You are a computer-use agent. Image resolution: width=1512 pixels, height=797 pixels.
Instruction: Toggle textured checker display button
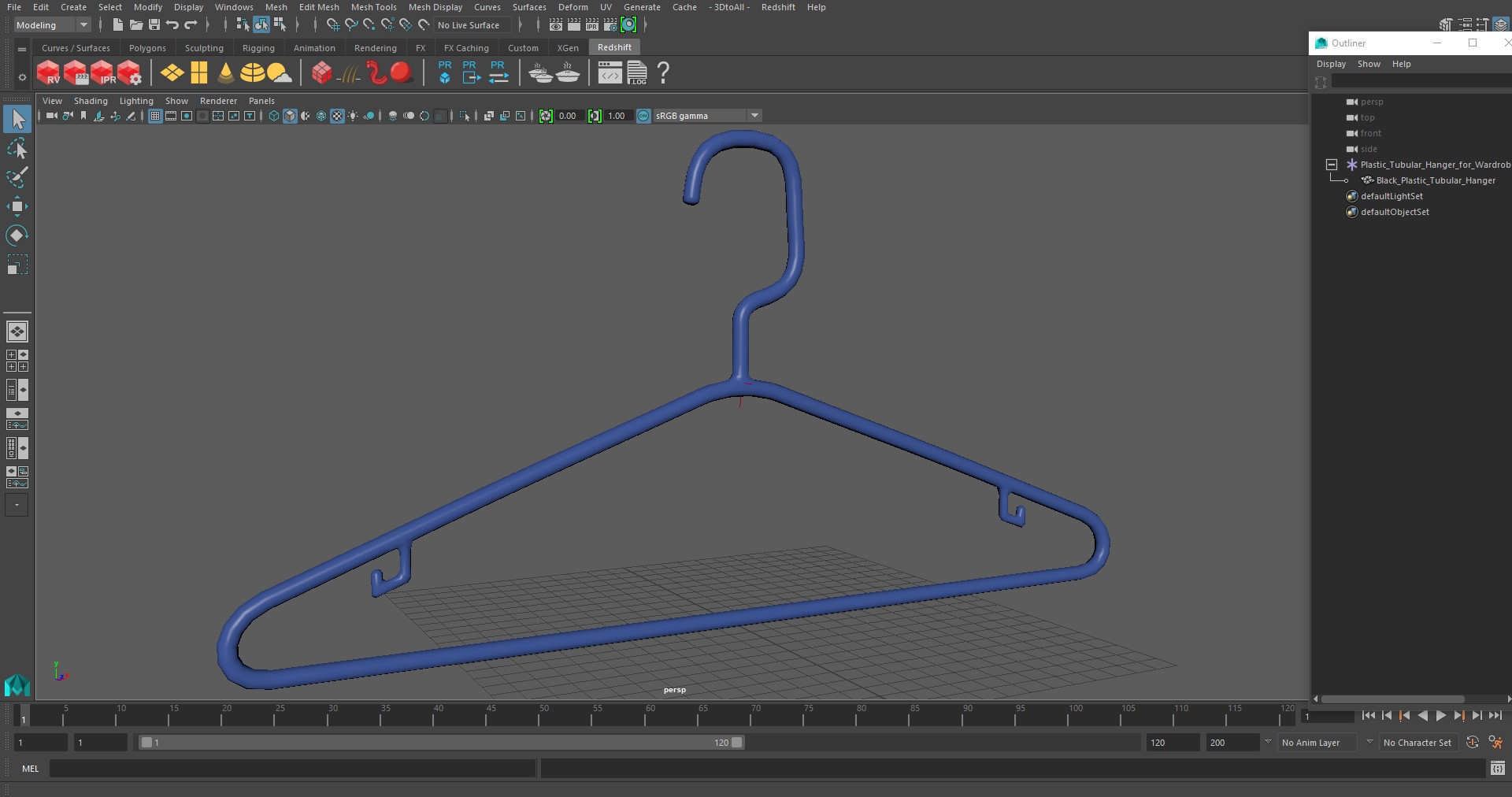click(337, 116)
